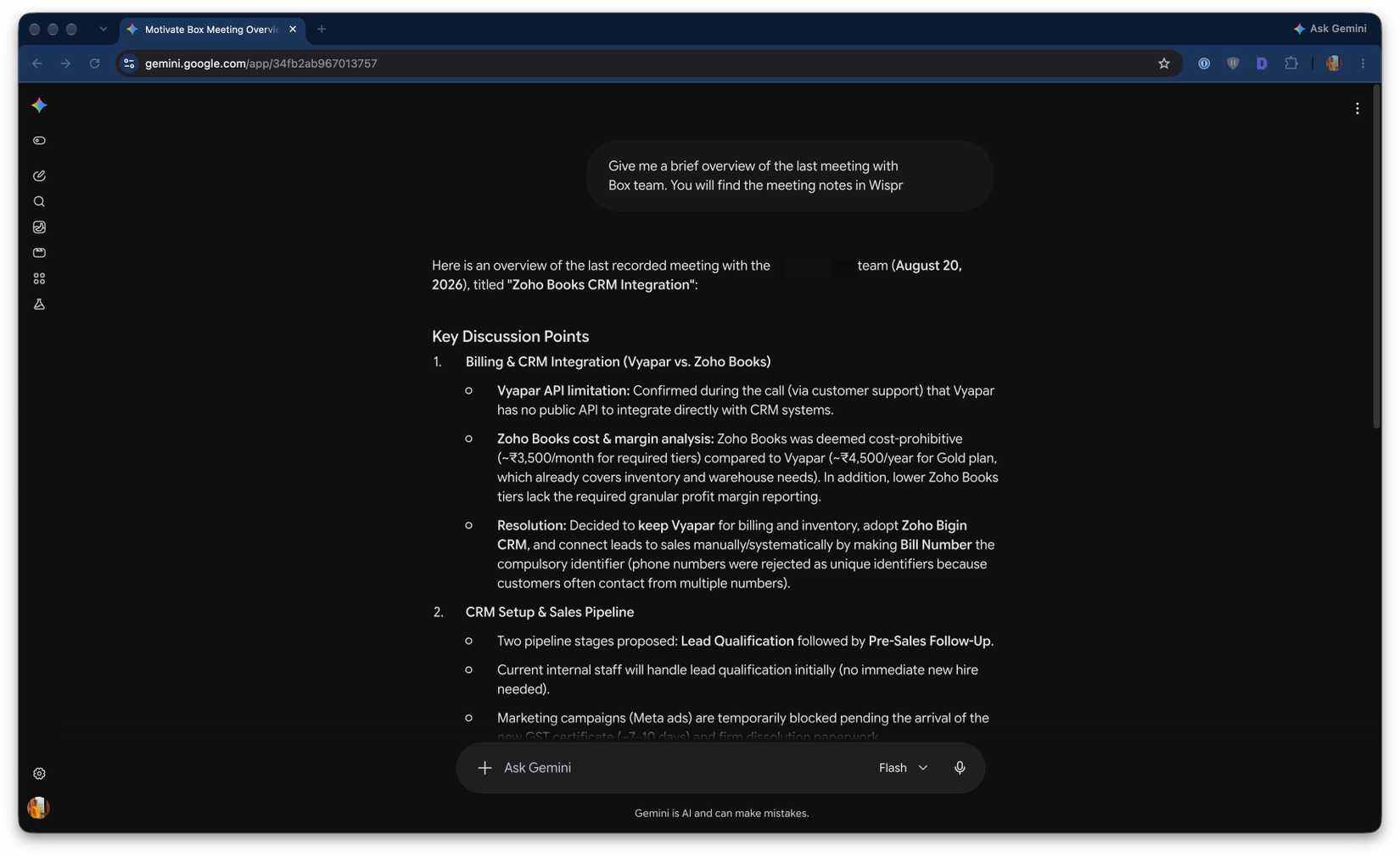Click the 'CRM Setup & Sales Pipeline' heading
This screenshot has height=857, width=1400.
pyautogui.click(x=550, y=613)
